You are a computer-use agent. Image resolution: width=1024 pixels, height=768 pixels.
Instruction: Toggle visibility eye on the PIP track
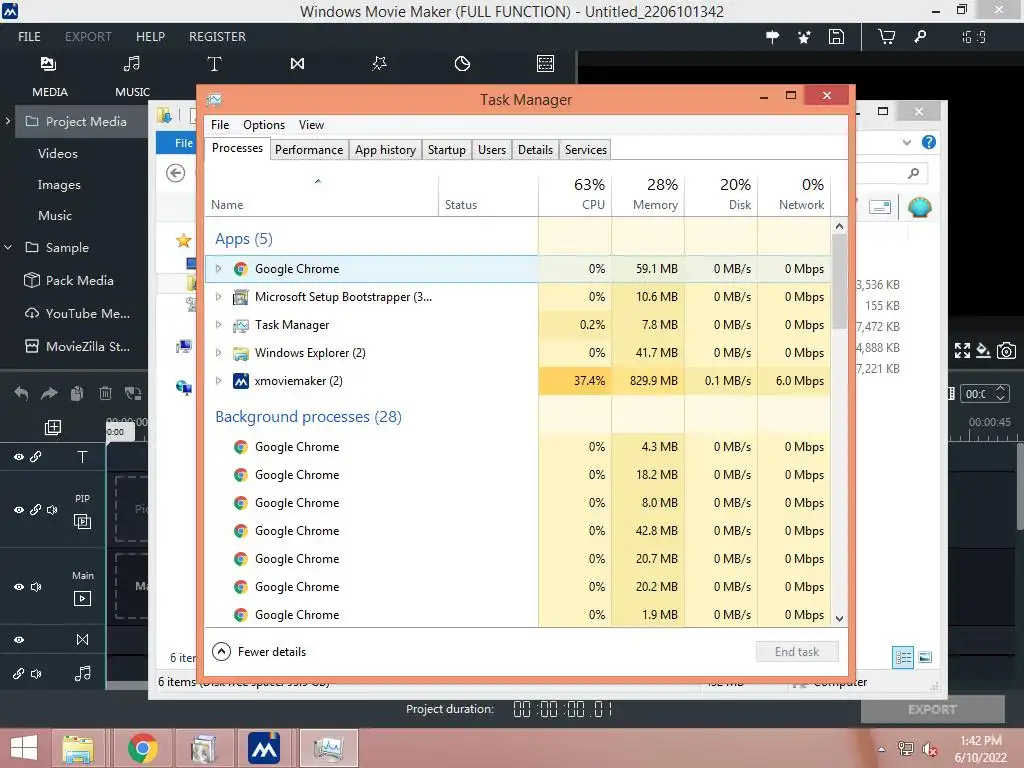point(19,510)
